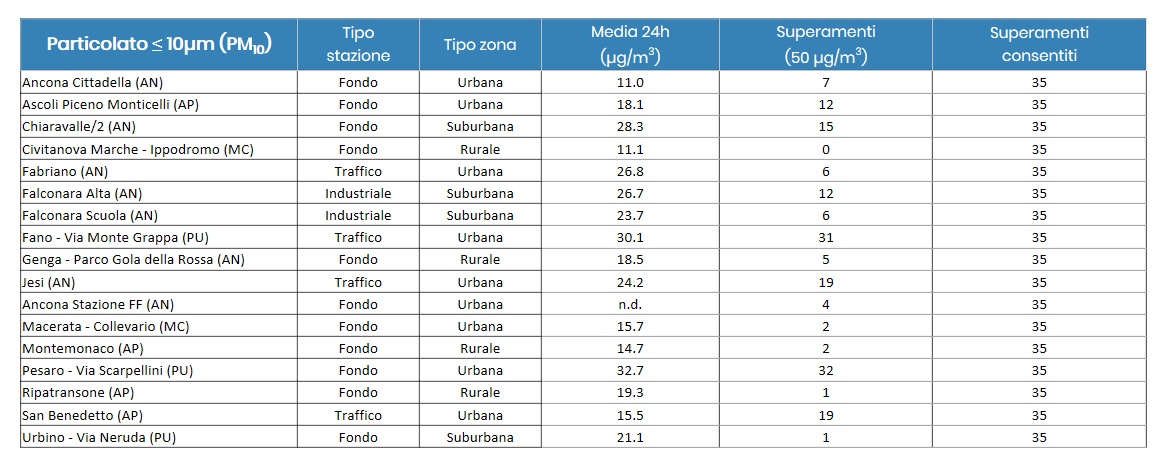Click the Urbino - Via Neruda (PU) station name
The height and width of the screenshot is (468, 1163).
[x=100, y=437]
